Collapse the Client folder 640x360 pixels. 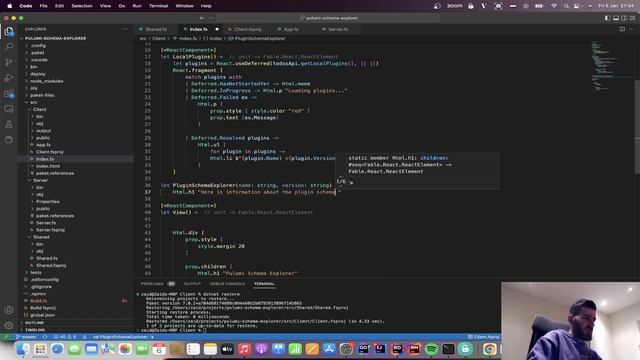pos(76,109)
